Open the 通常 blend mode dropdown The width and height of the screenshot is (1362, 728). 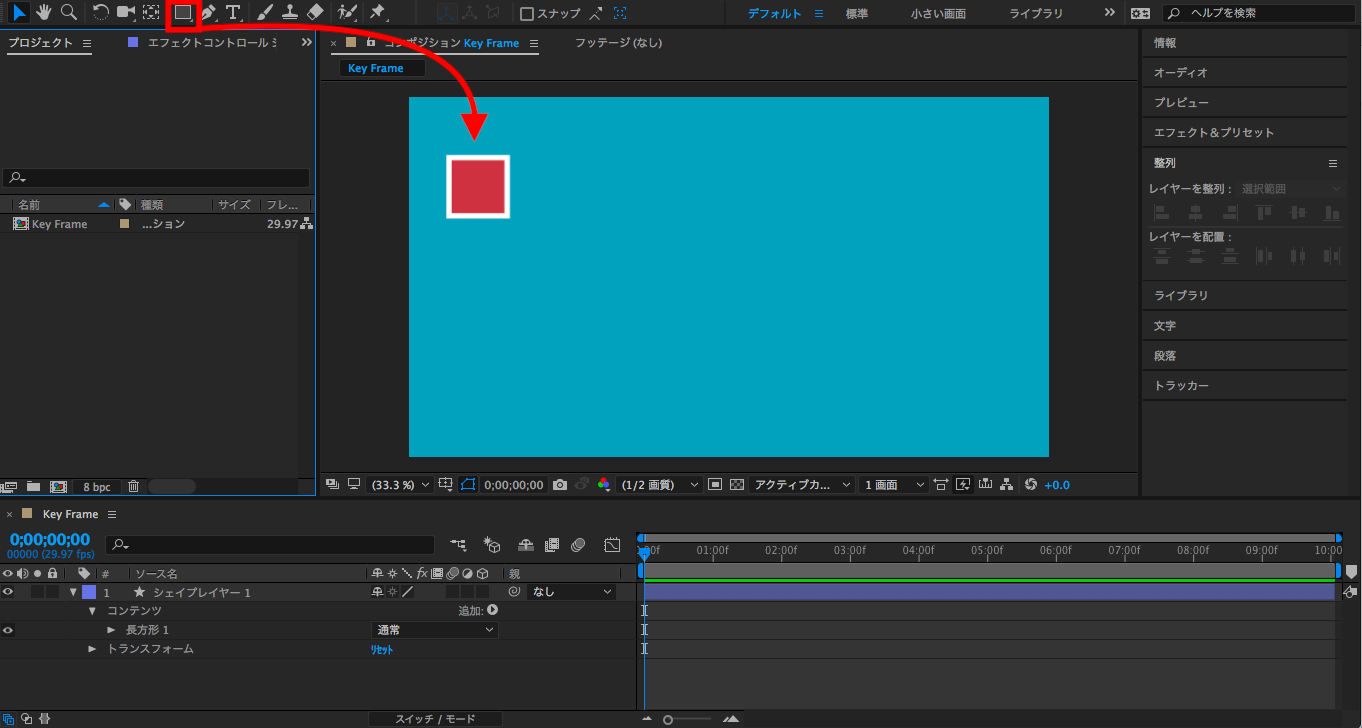[434, 630]
